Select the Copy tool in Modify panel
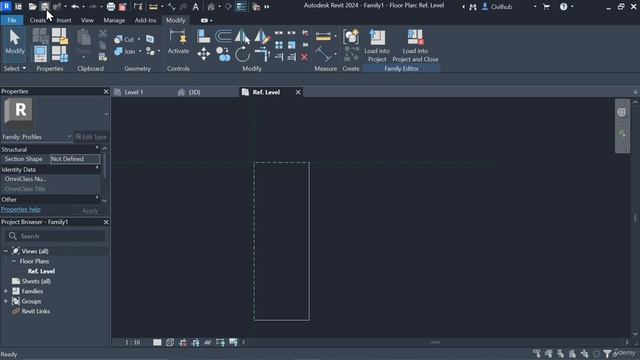 223,54
